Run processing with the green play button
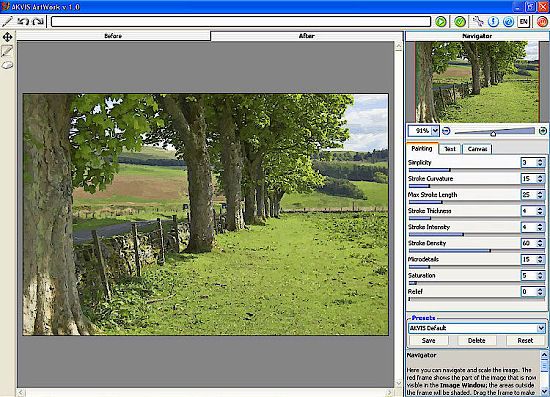This screenshot has width=550, height=397. [x=441, y=22]
